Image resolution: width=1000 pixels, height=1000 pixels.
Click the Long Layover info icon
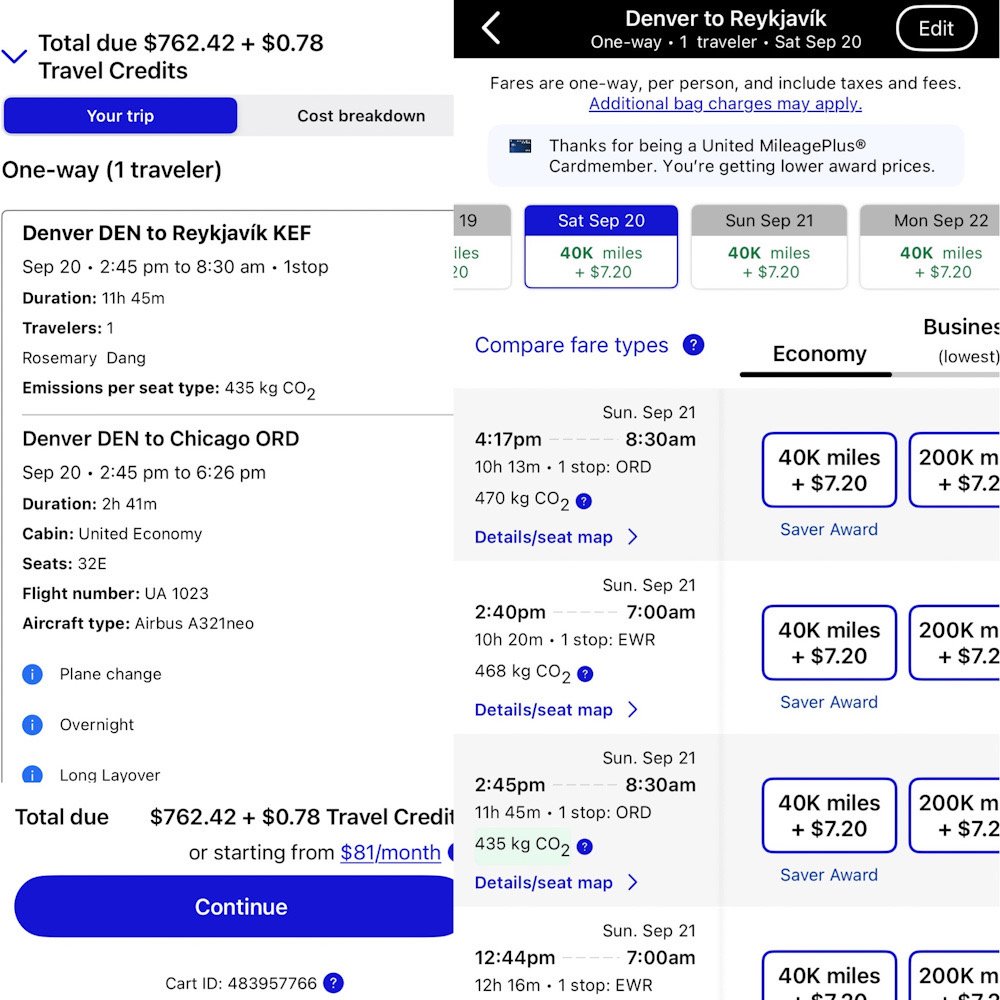(x=32, y=774)
